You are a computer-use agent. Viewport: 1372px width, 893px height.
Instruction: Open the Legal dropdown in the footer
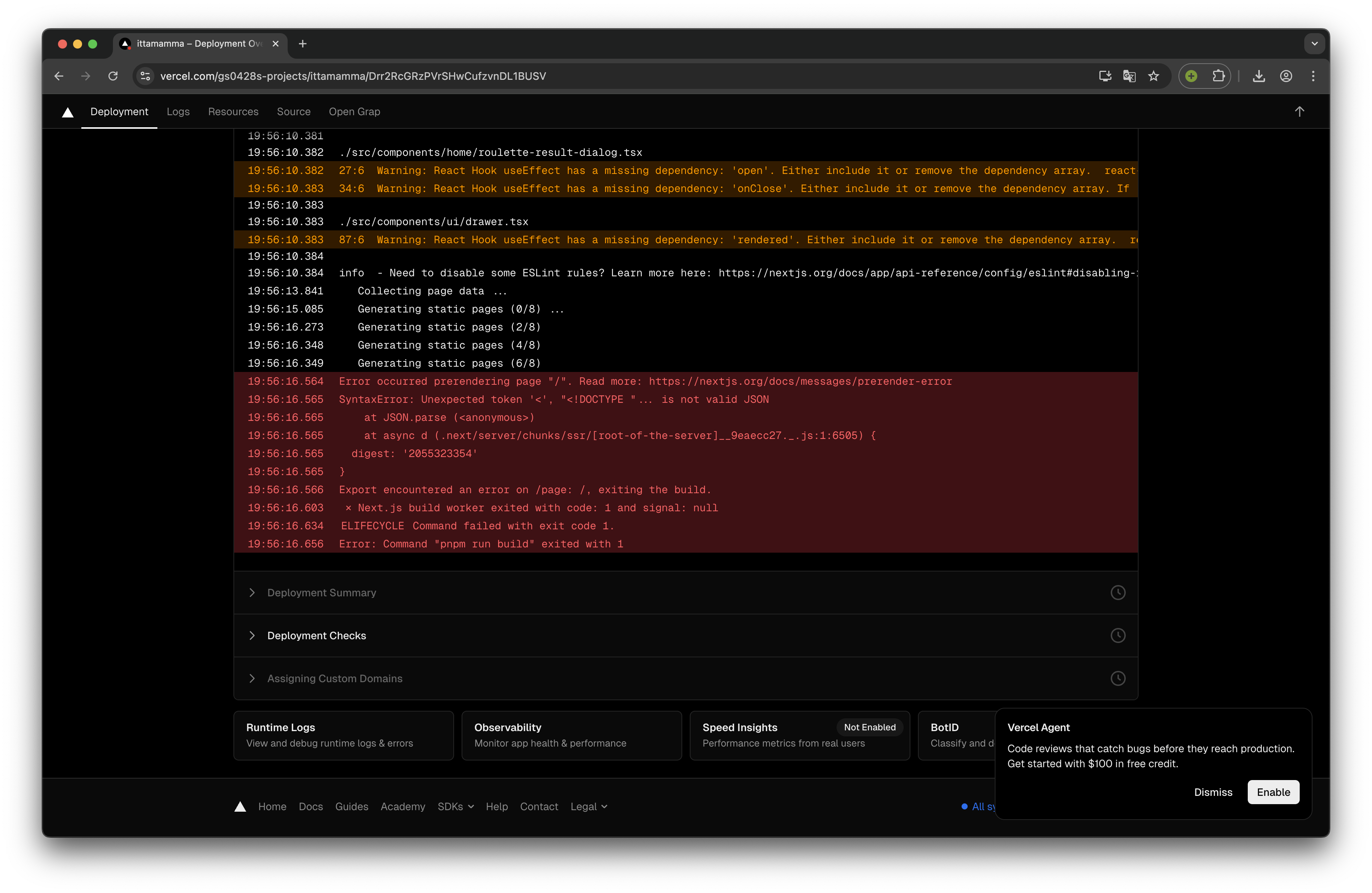pyautogui.click(x=588, y=806)
